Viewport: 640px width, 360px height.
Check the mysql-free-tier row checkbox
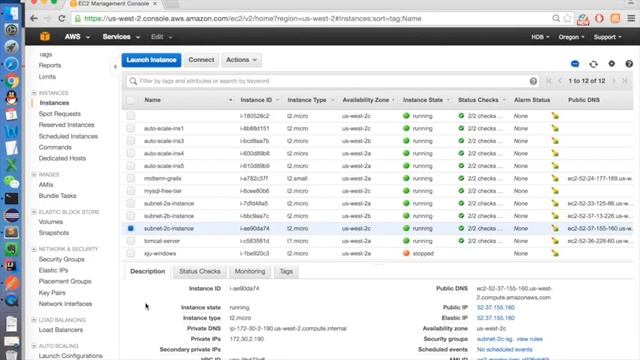[131, 191]
